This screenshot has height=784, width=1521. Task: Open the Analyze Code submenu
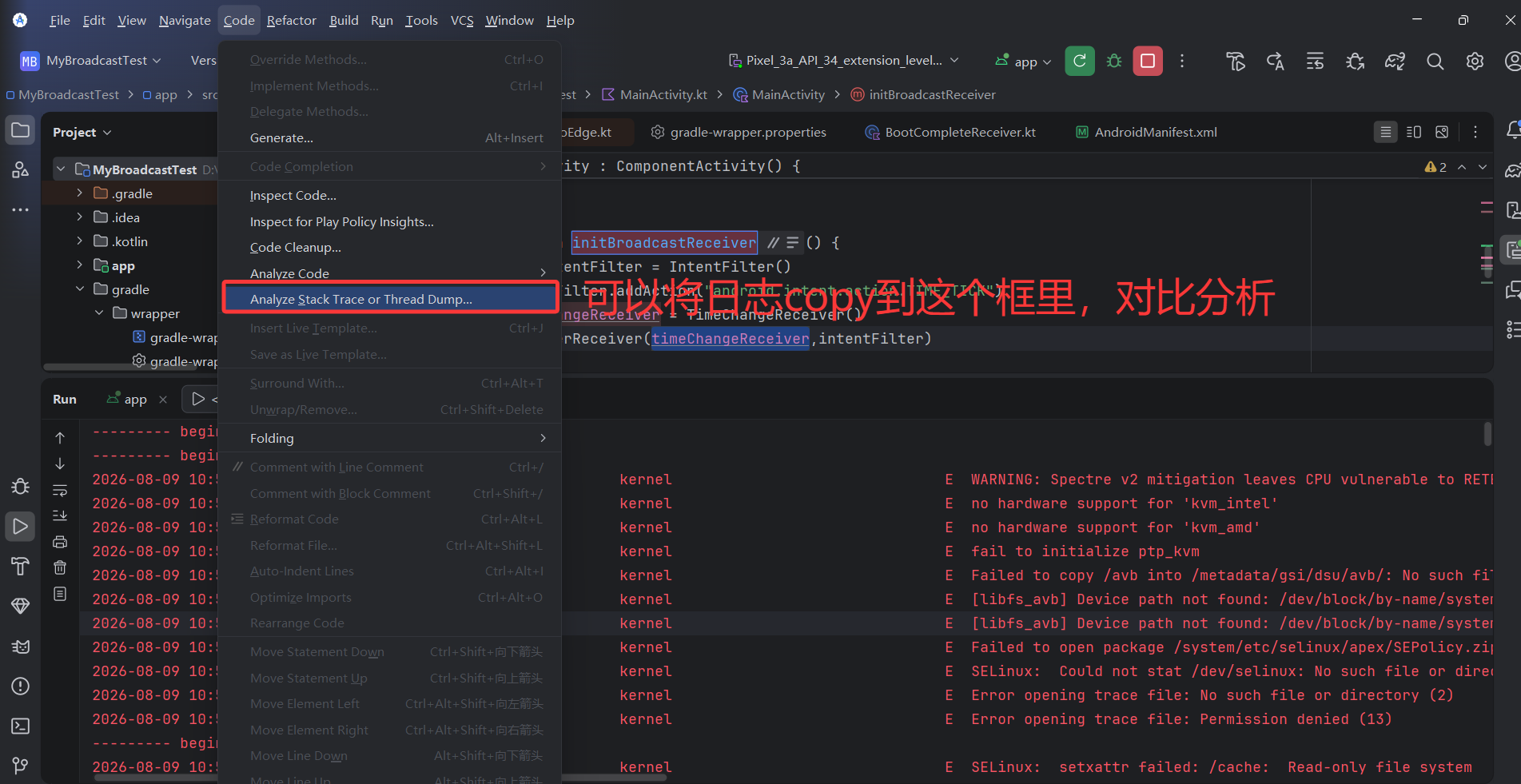click(x=390, y=273)
